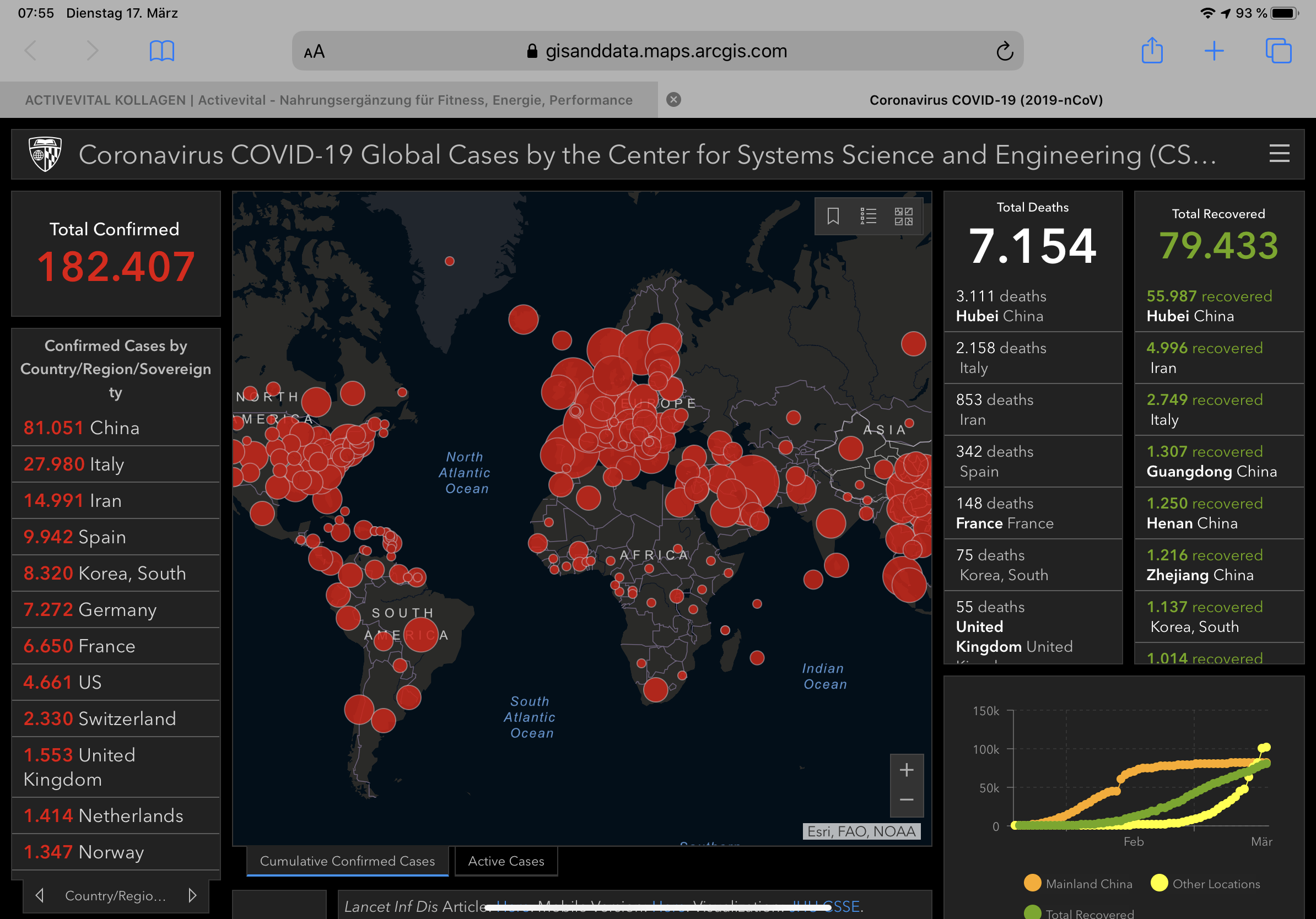Select the Spain 9.942 confirmed row

point(116,537)
